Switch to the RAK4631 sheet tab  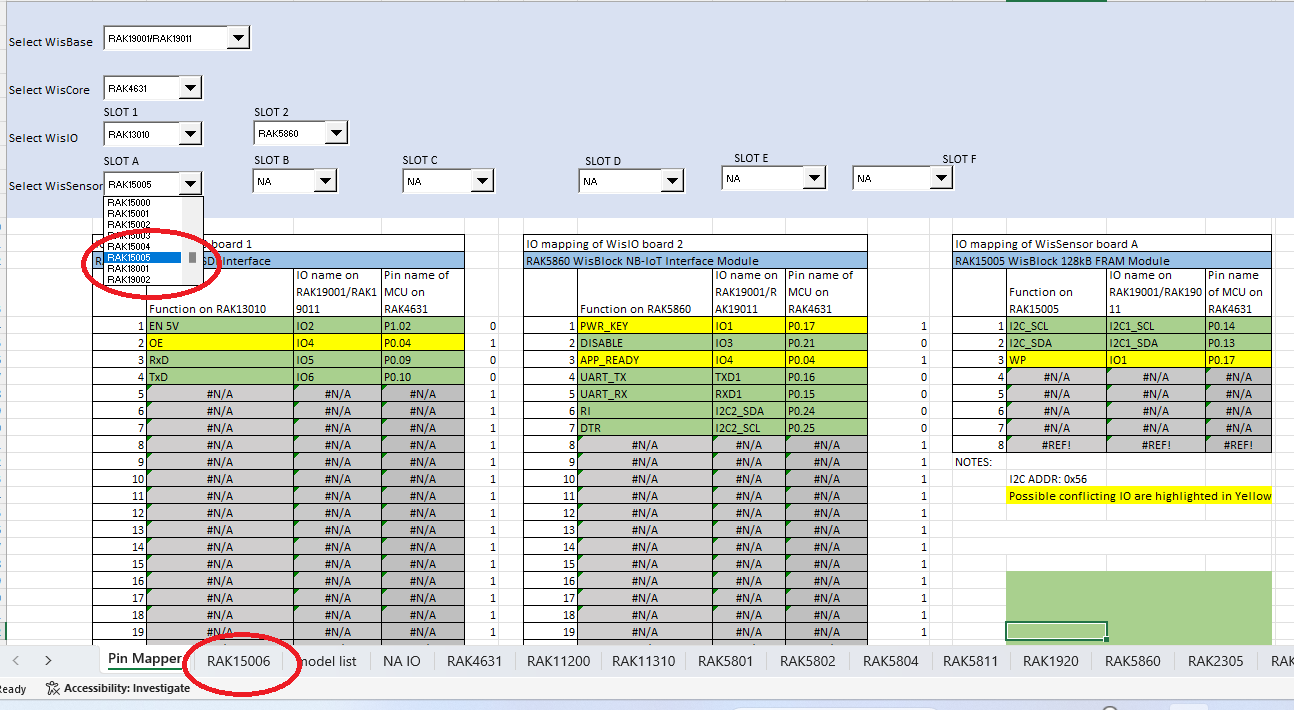click(x=474, y=660)
